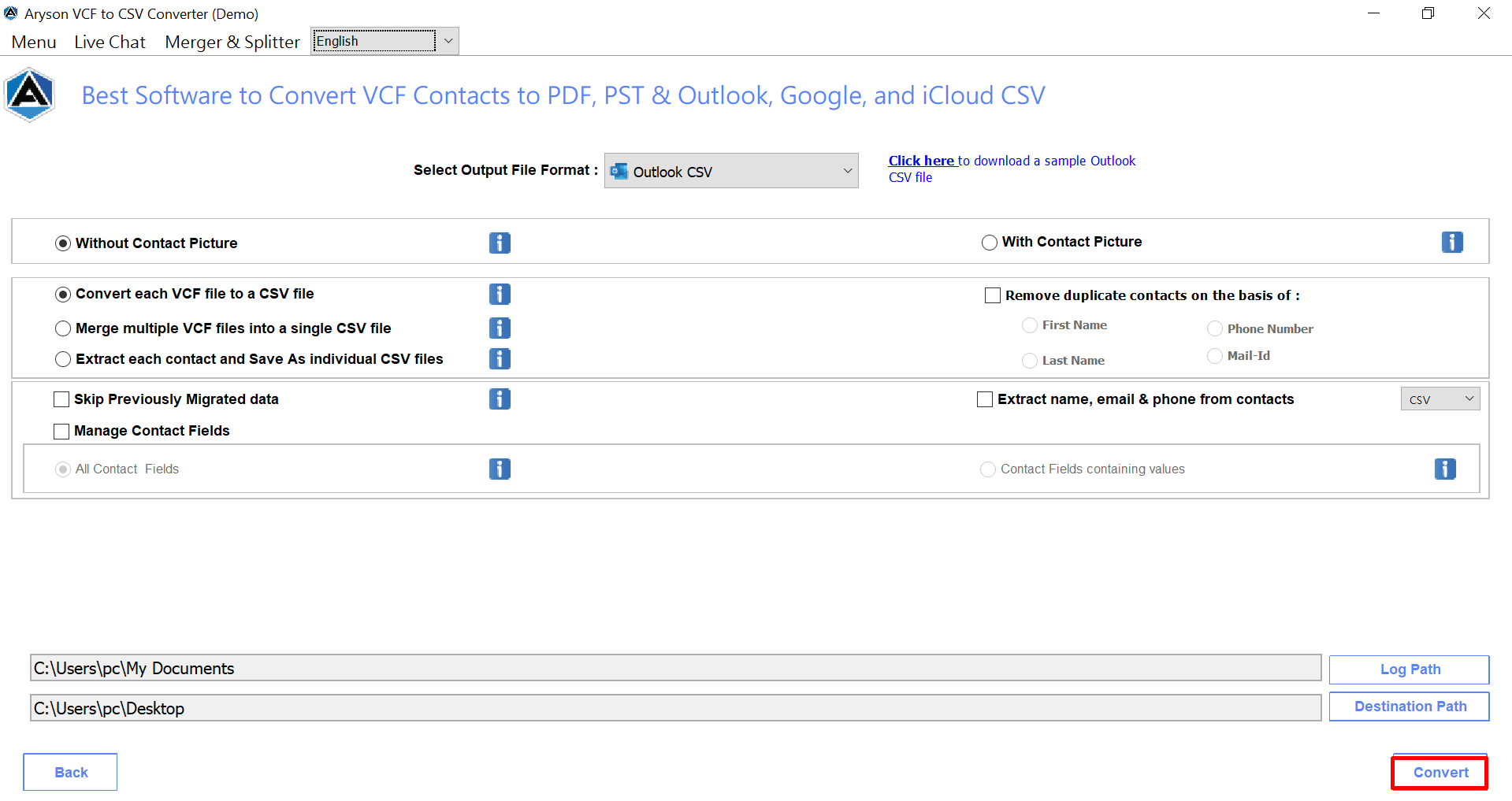Show info for All Contact Fields
Image resolution: width=1512 pixels, height=801 pixels.
[x=500, y=469]
